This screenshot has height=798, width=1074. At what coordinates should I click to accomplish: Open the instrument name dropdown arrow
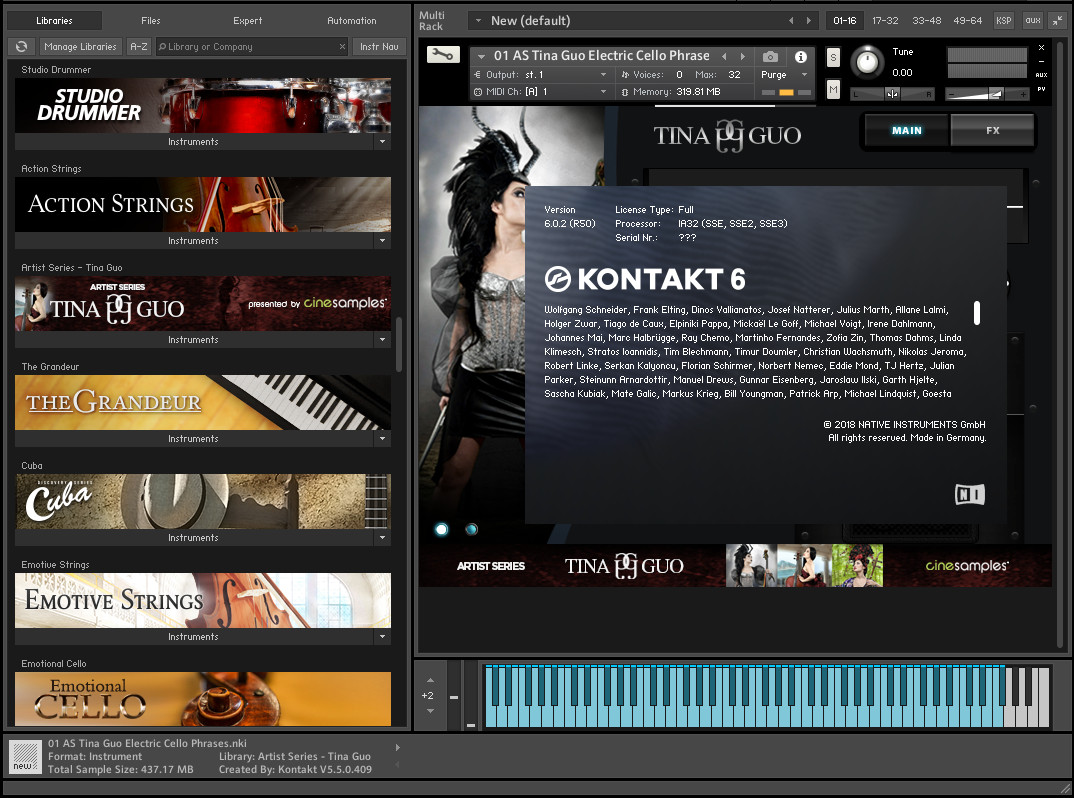pos(482,56)
